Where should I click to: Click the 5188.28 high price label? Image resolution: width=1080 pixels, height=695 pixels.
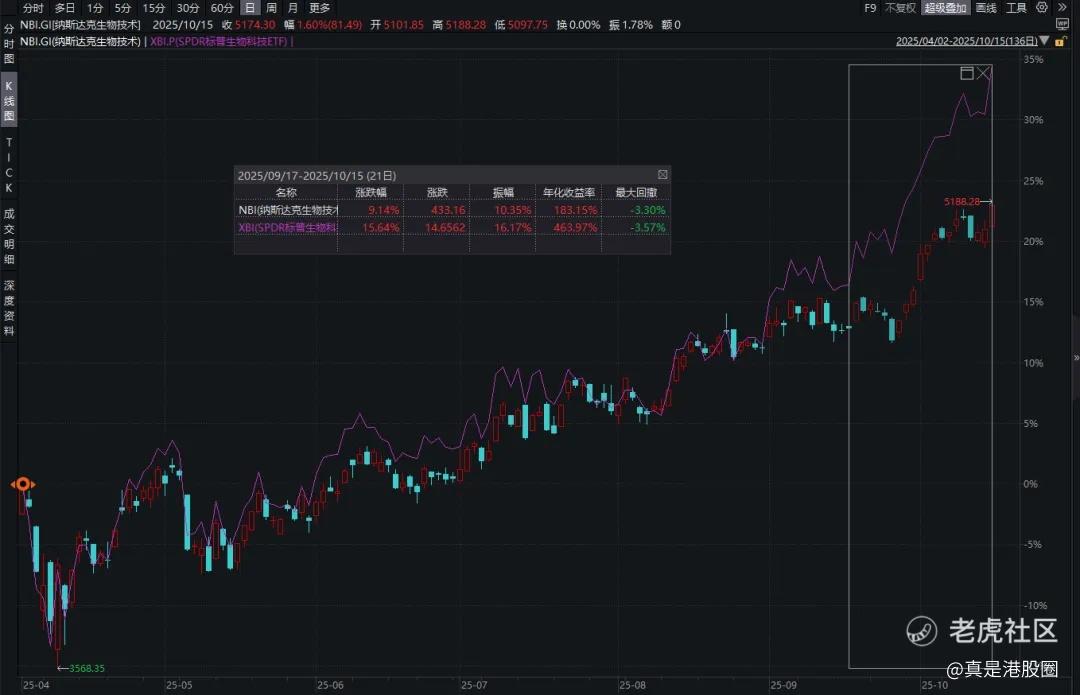point(962,201)
